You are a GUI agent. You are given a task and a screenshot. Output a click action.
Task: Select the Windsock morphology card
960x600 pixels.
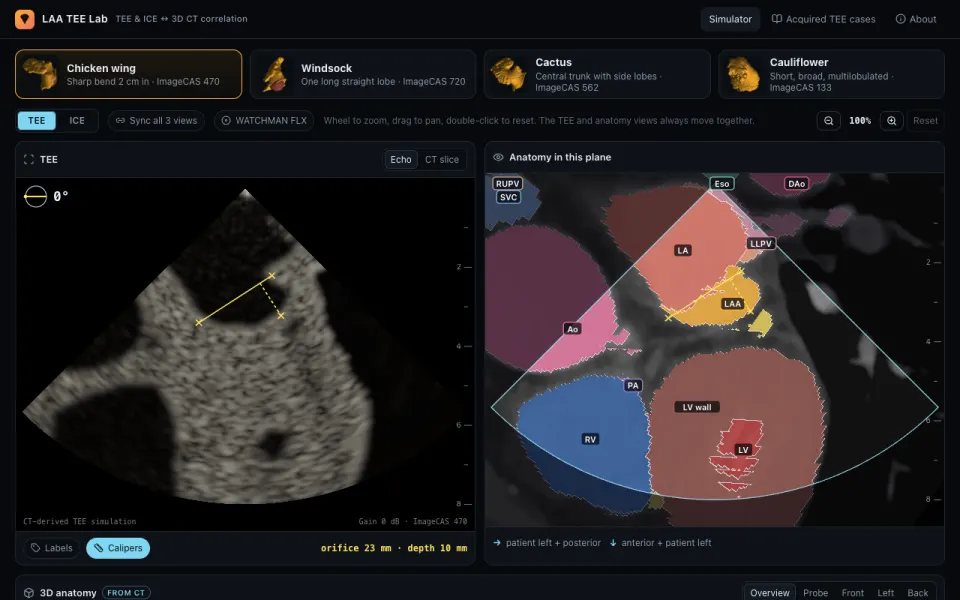(x=363, y=74)
